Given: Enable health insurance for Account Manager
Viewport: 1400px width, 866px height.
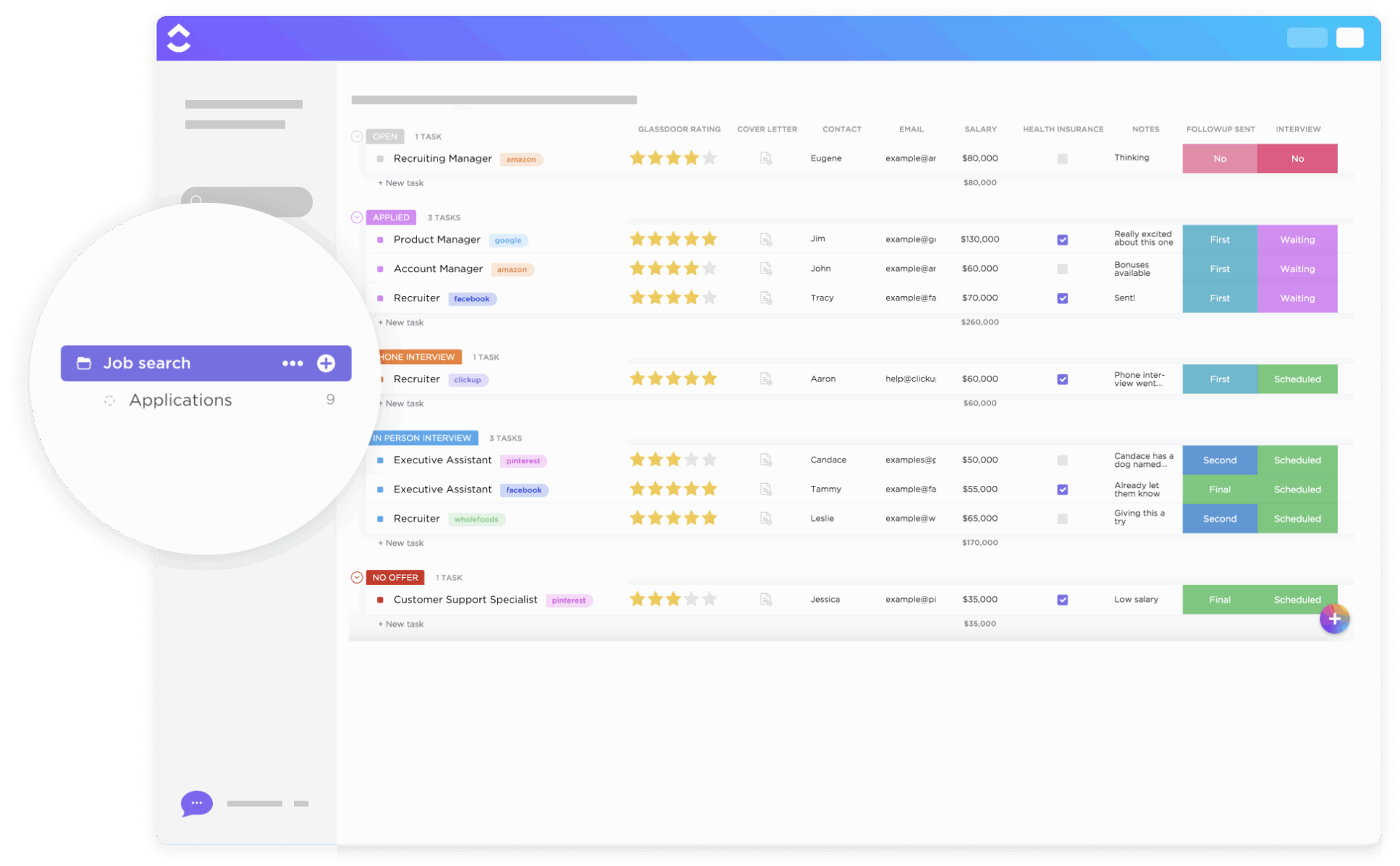Looking at the screenshot, I should (1062, 268).
